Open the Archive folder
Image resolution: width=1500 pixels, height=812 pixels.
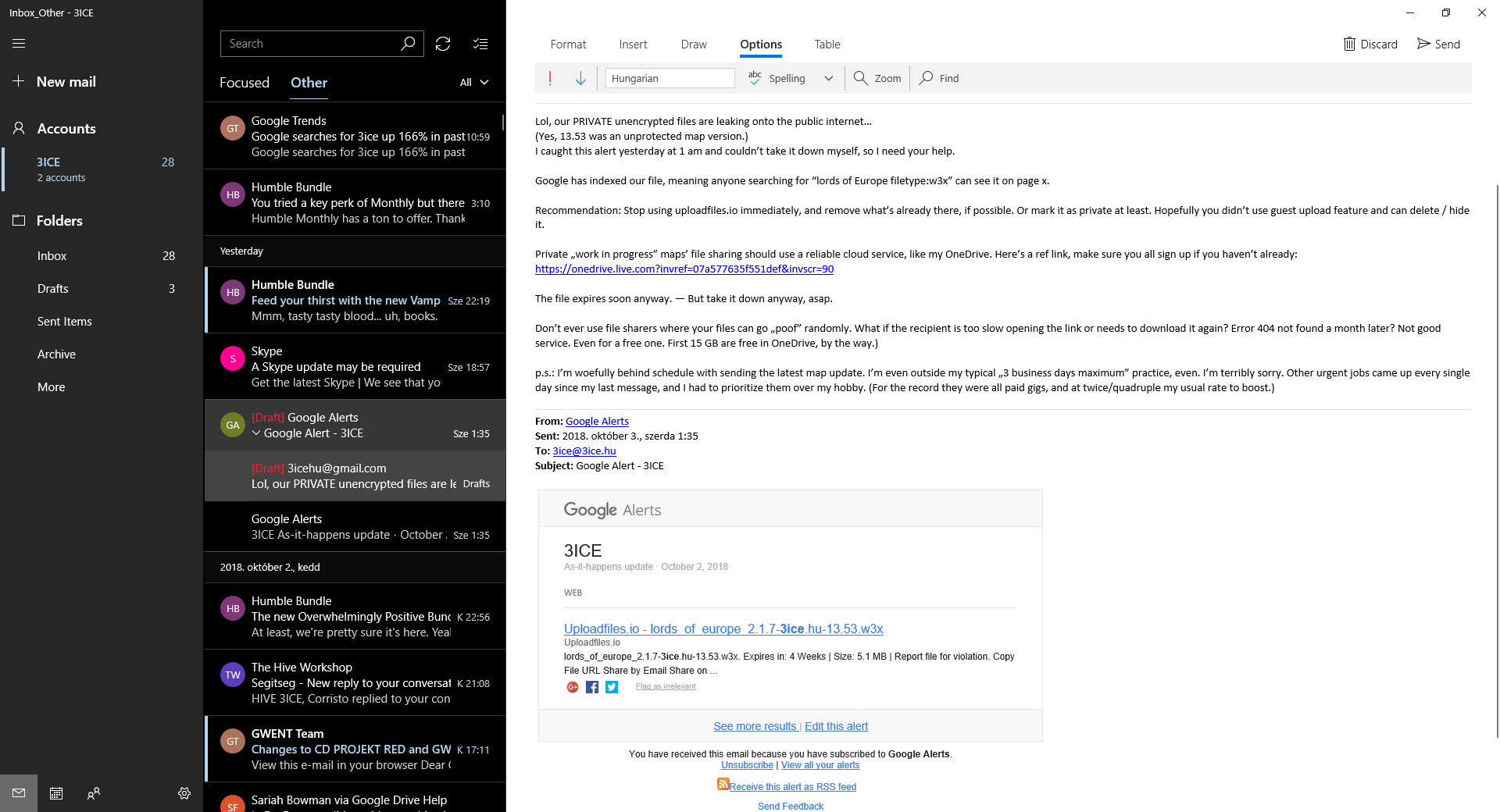(102, 354)
